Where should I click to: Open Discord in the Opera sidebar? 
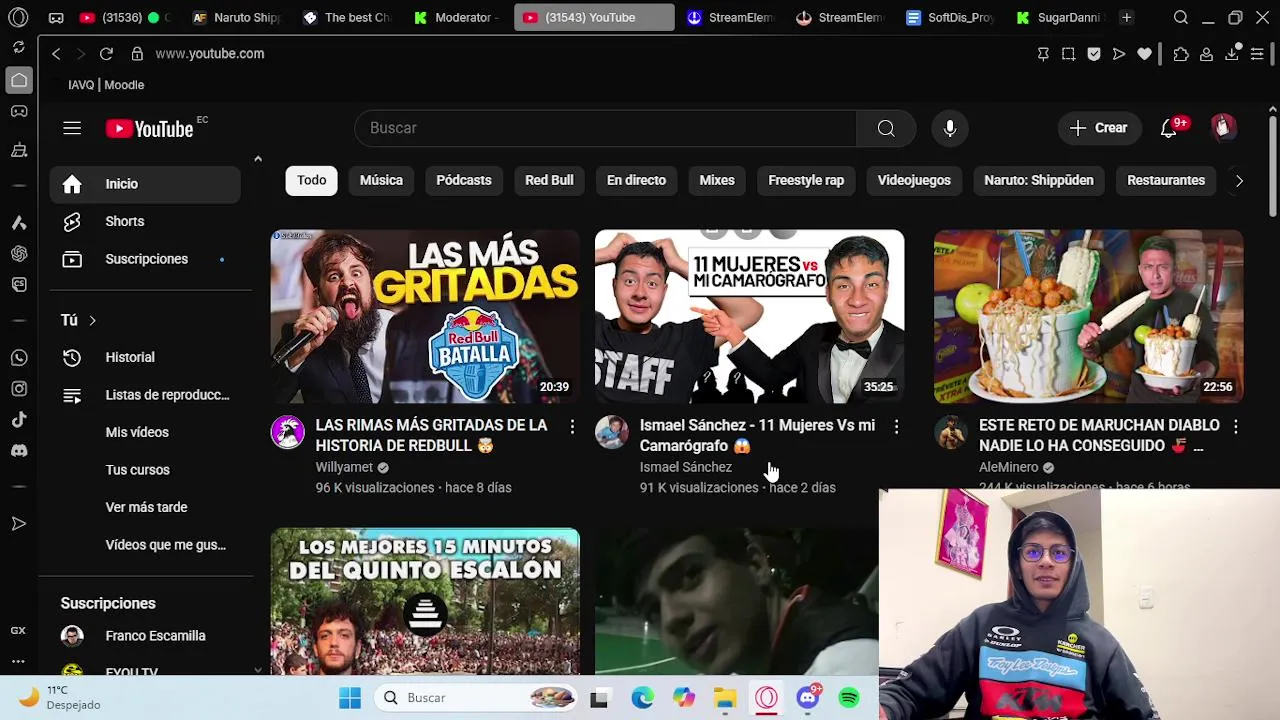[19, 451]
